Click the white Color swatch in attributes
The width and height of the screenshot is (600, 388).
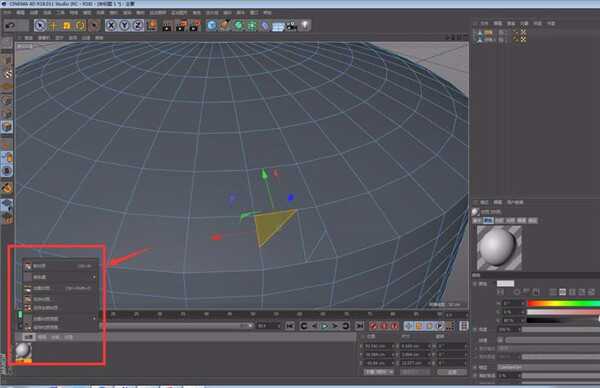tap(505, 284)
